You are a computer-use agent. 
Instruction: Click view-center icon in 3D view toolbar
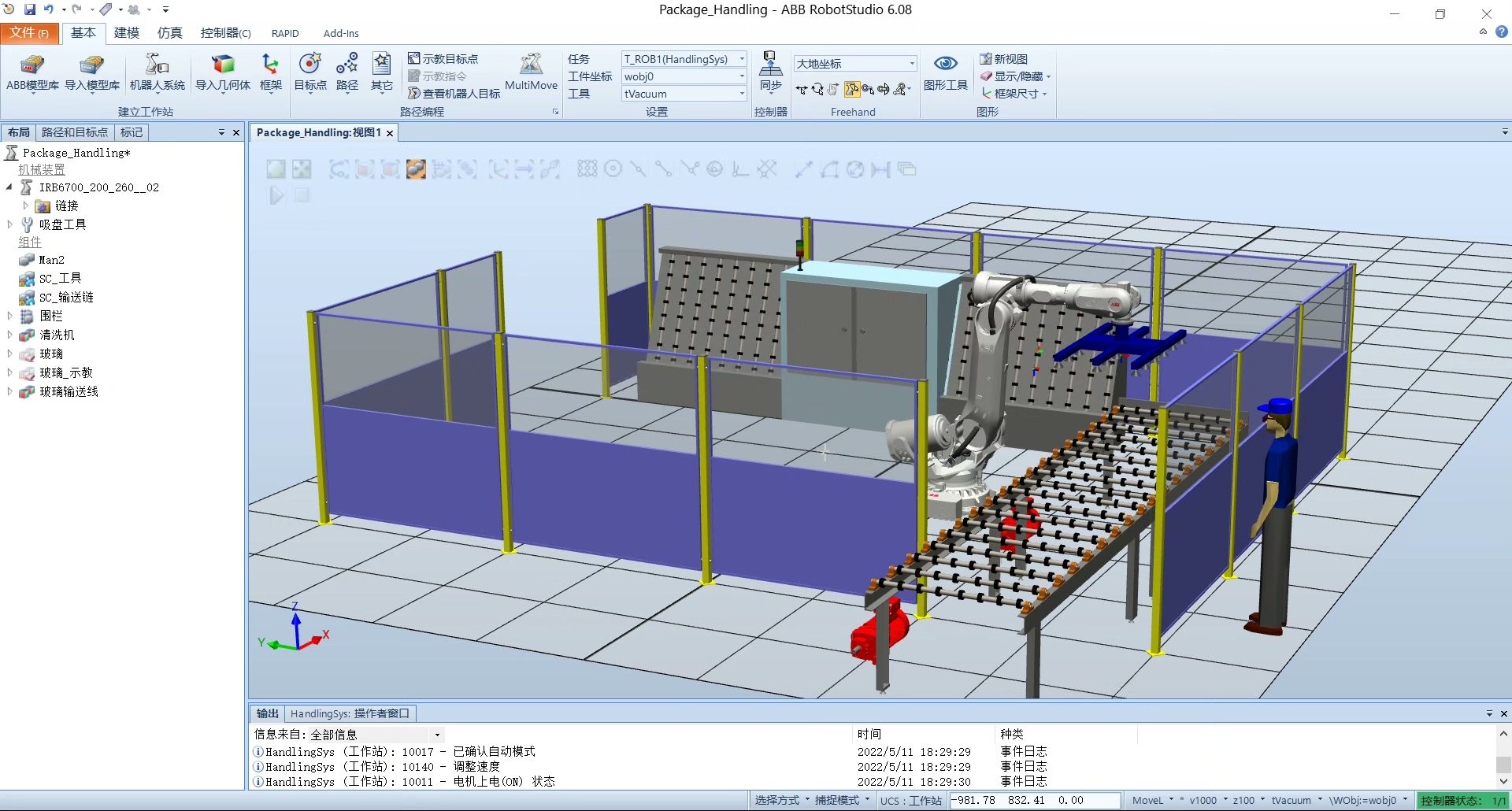[302, 168]
